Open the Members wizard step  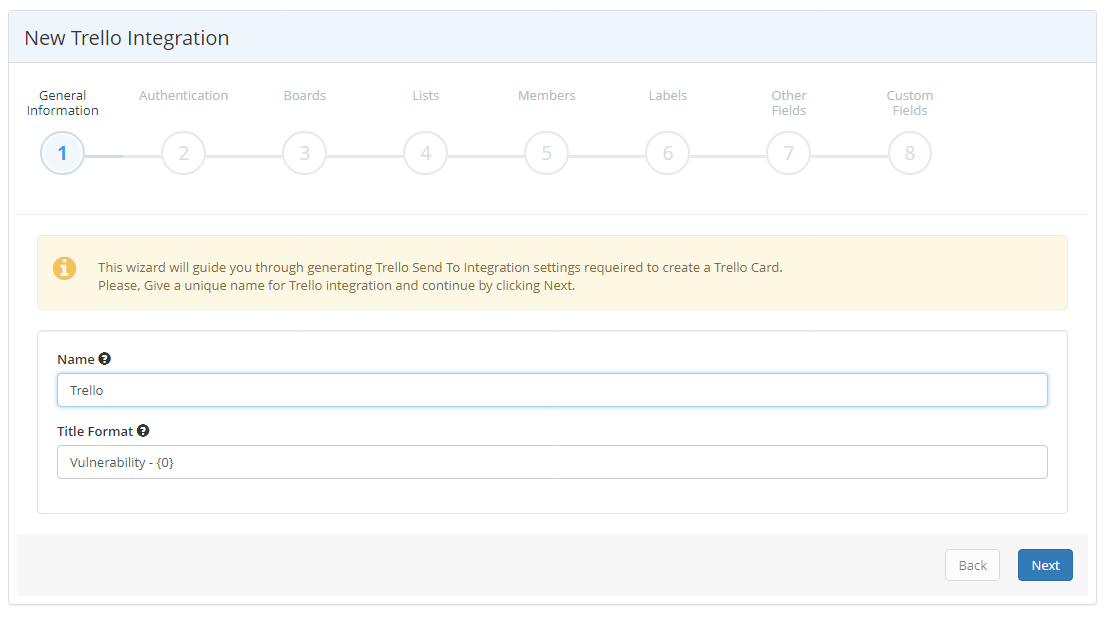546,95
